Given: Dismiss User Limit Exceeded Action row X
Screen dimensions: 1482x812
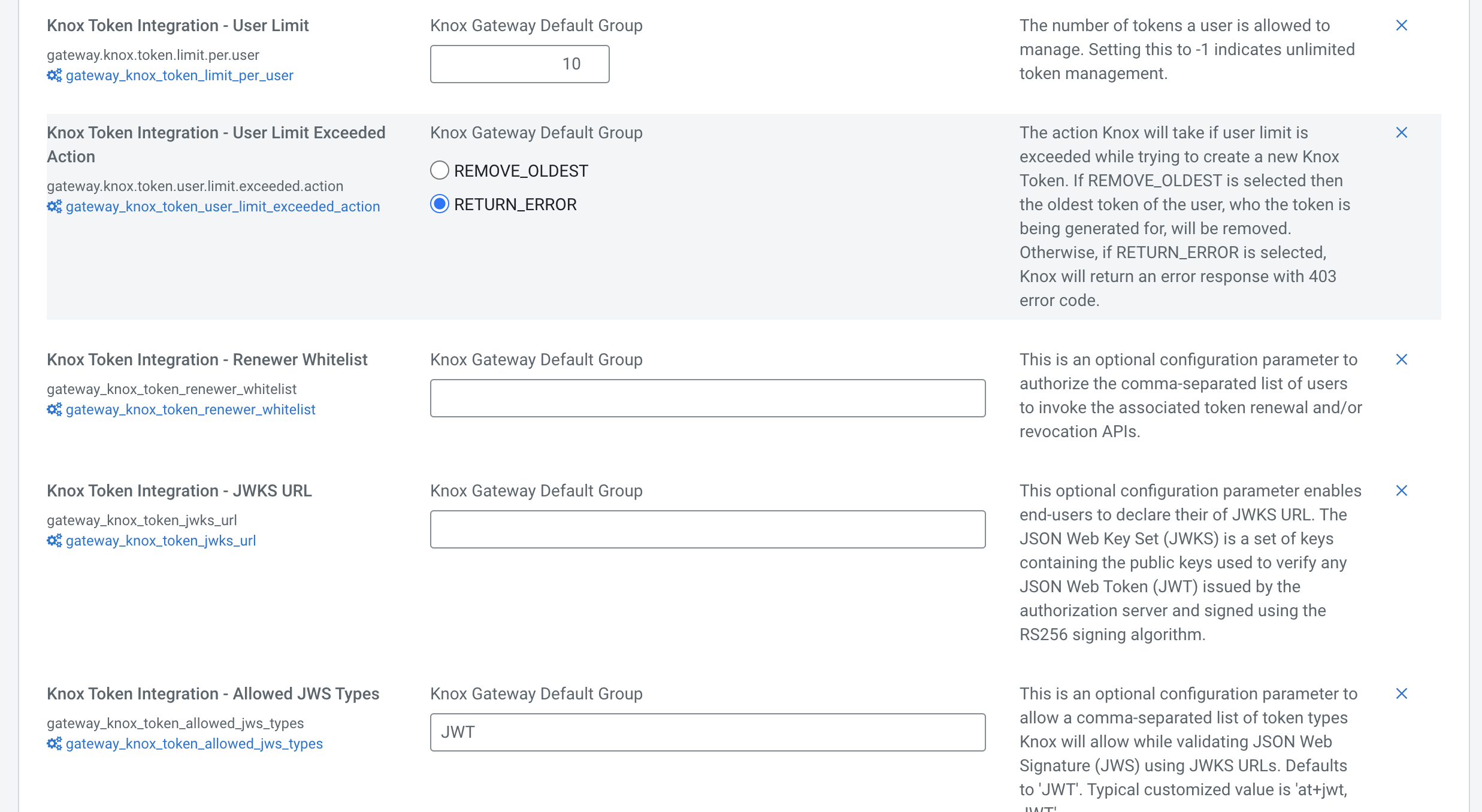Looking at the screenshot, I should coord(1401,132).
